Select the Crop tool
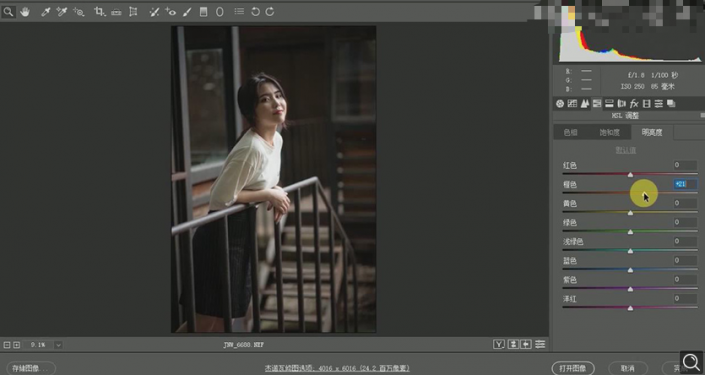 tap(100, 12)
